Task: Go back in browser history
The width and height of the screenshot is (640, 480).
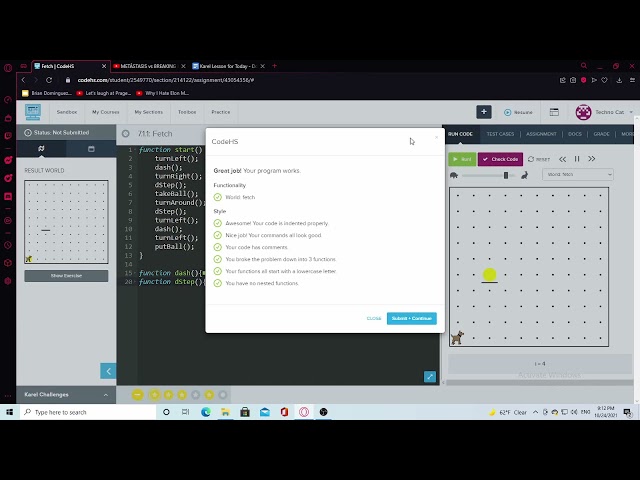Action: point(23,80)
